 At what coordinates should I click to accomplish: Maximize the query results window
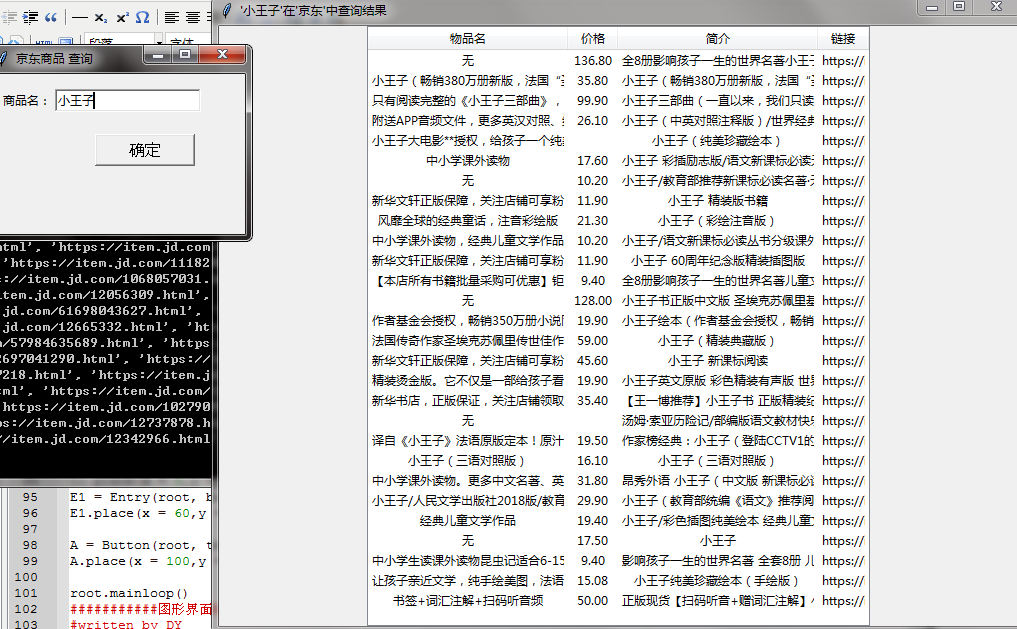click(959, 6)
